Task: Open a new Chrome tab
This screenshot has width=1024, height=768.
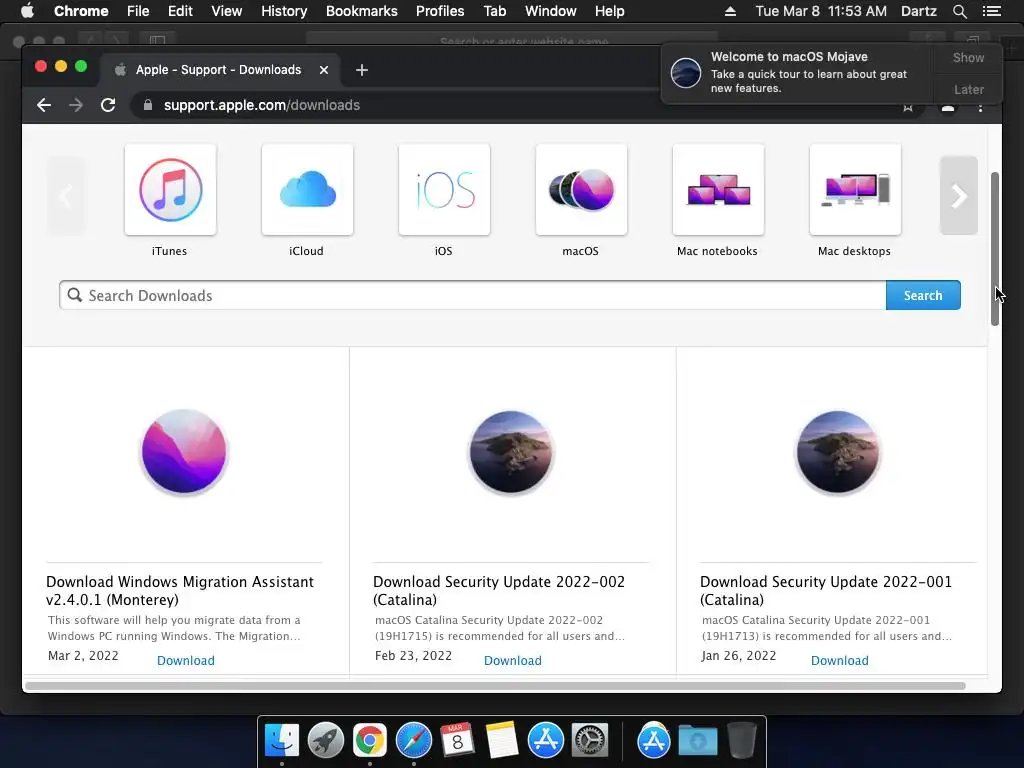Action: tap(362, 70)
